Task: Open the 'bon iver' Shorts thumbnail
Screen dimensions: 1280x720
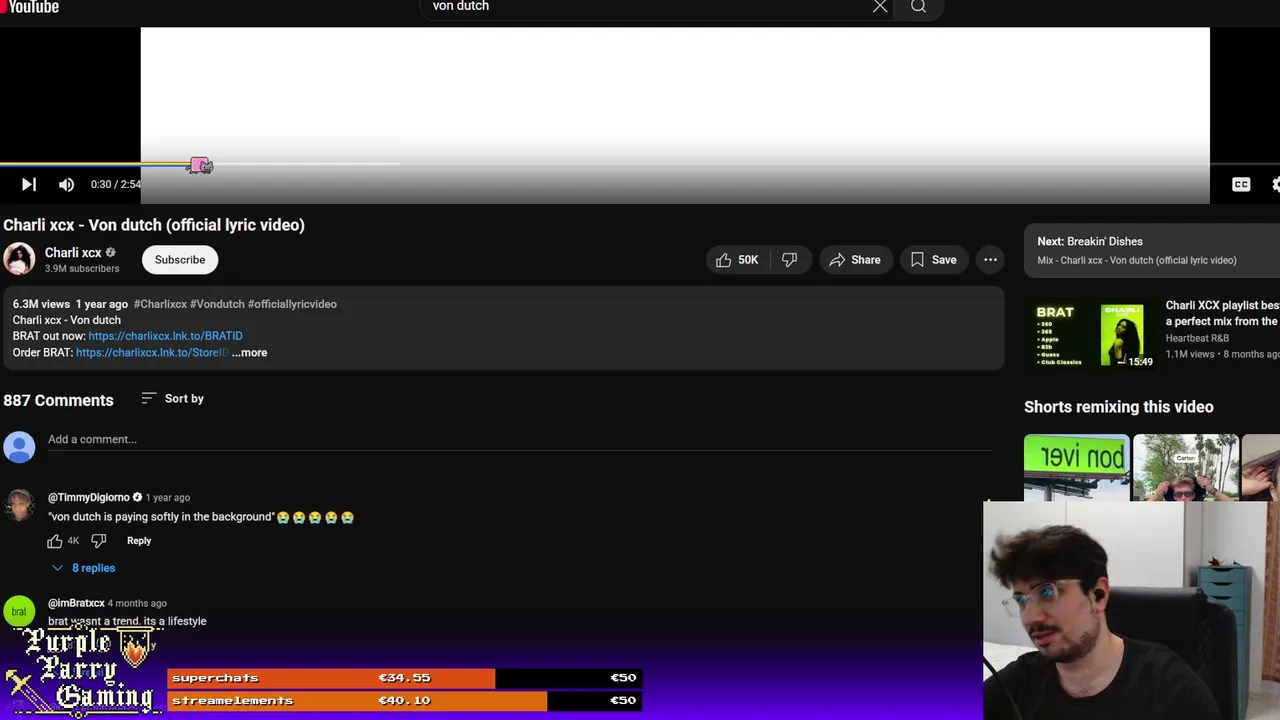Action: 1077,467
